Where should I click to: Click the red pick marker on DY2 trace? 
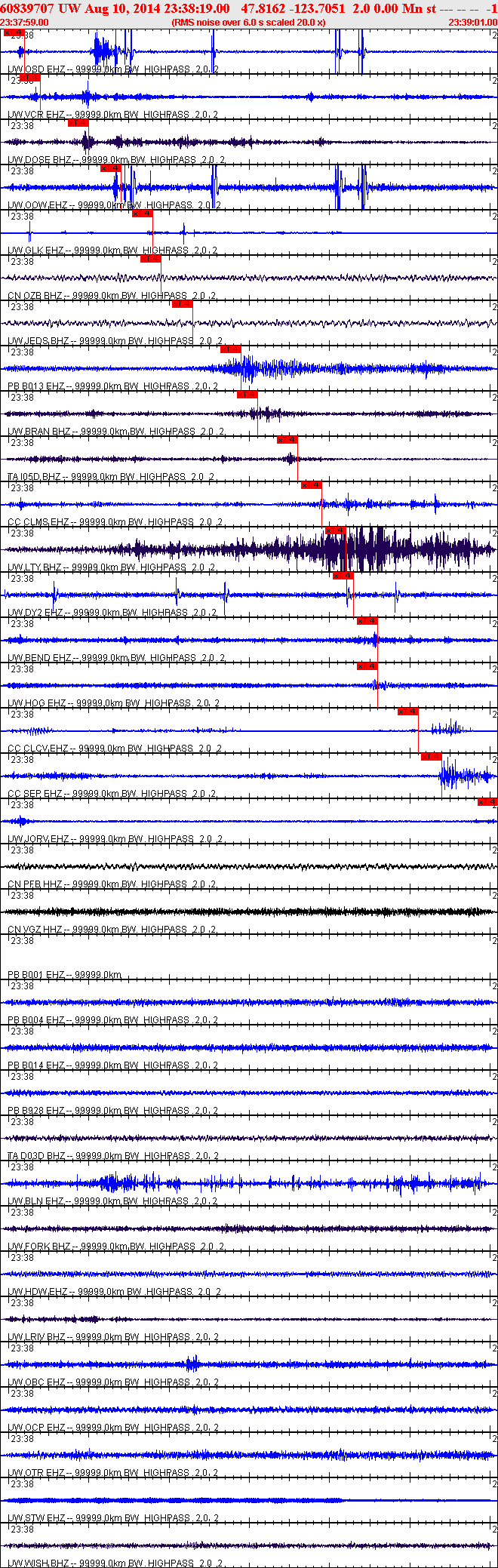343,576
